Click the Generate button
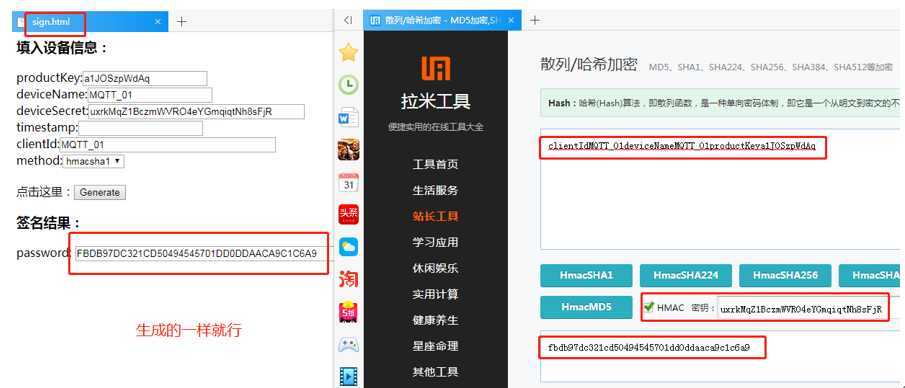Screen dimensions: 905x388 99,192
